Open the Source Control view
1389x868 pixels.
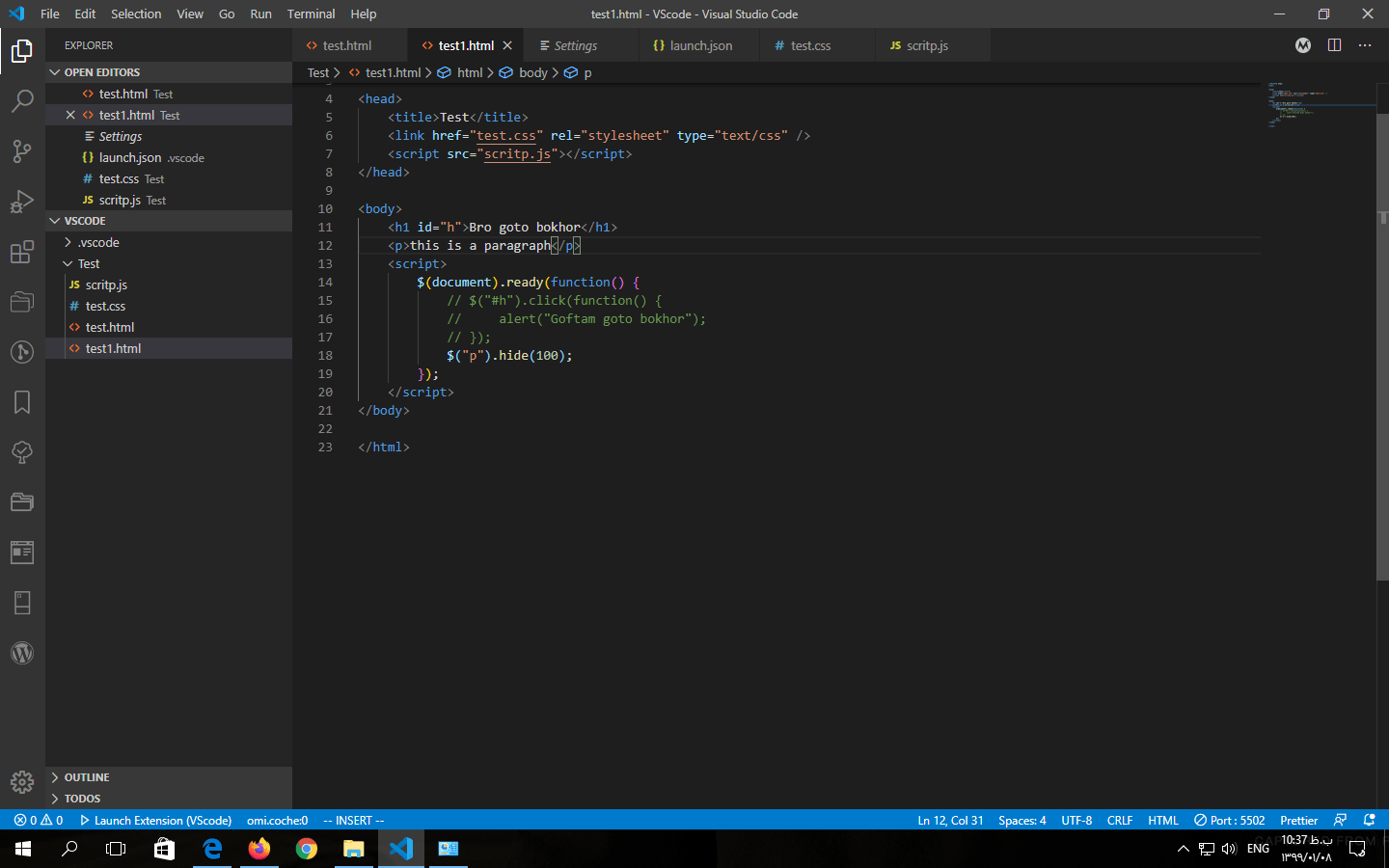22,151
